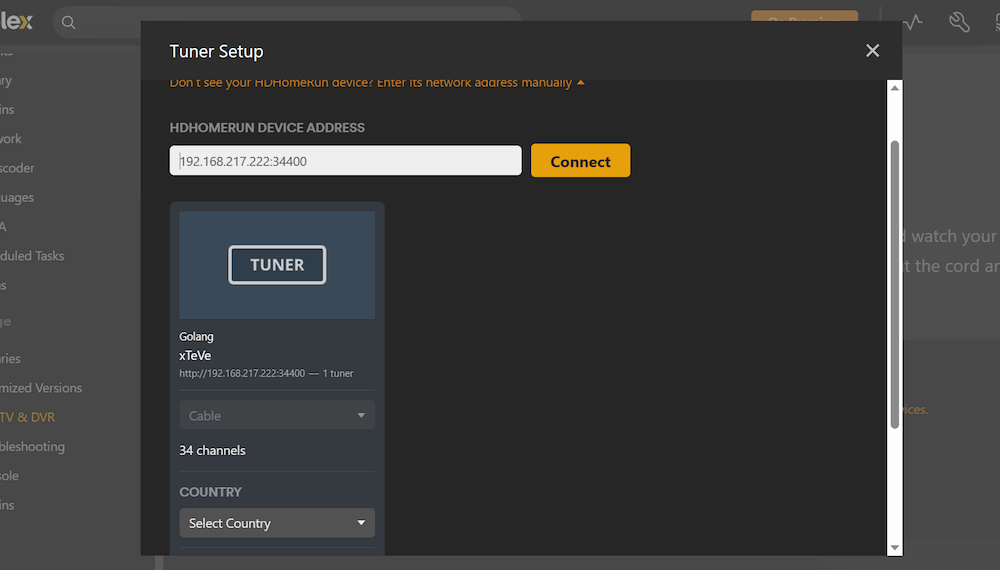Screen dimensions: 1000x570
Task: Open Scheduled Tasks in the sidebar
Action: coord(32,256)
